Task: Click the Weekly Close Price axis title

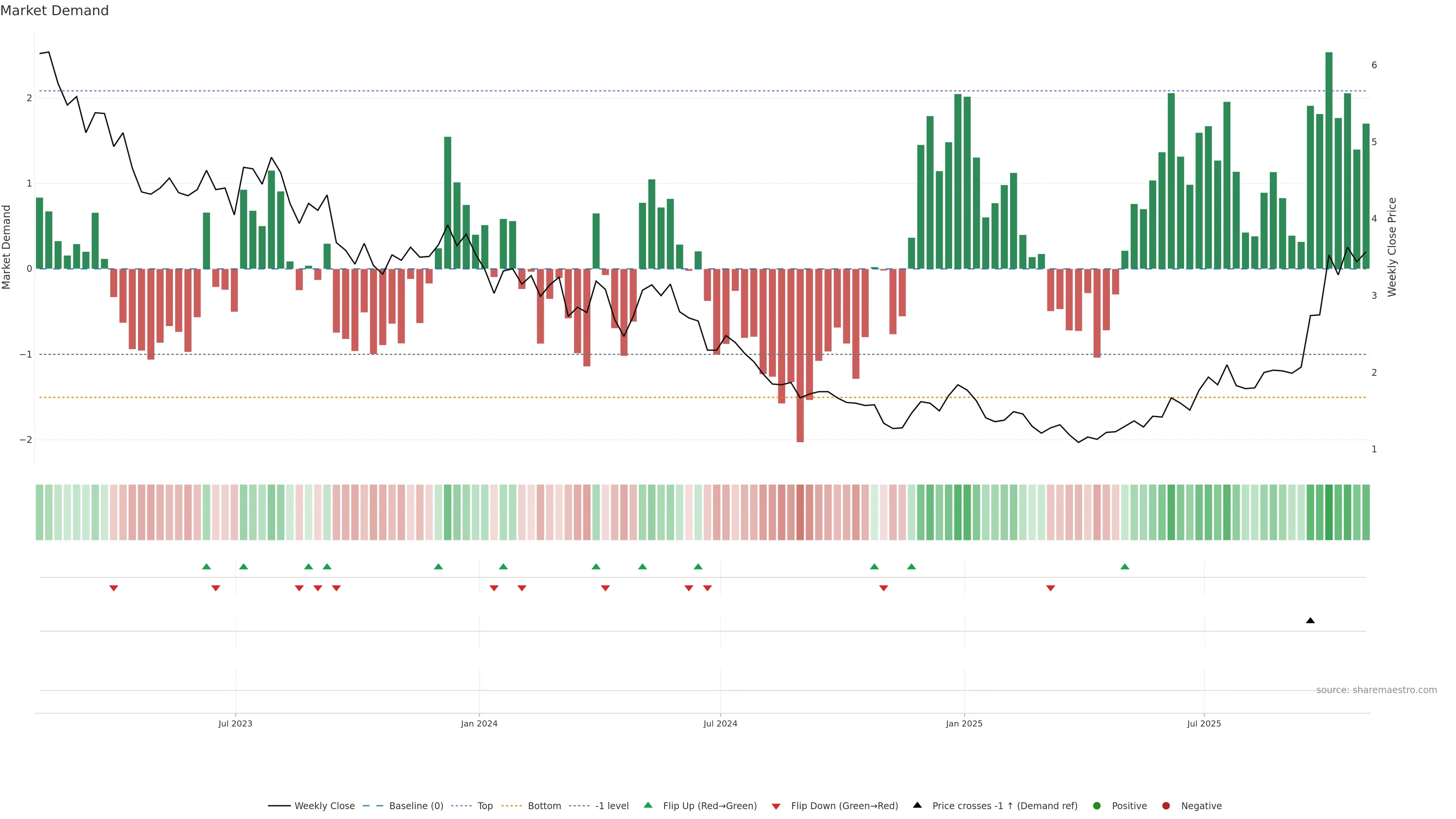Action: [x=1392, y=247]
